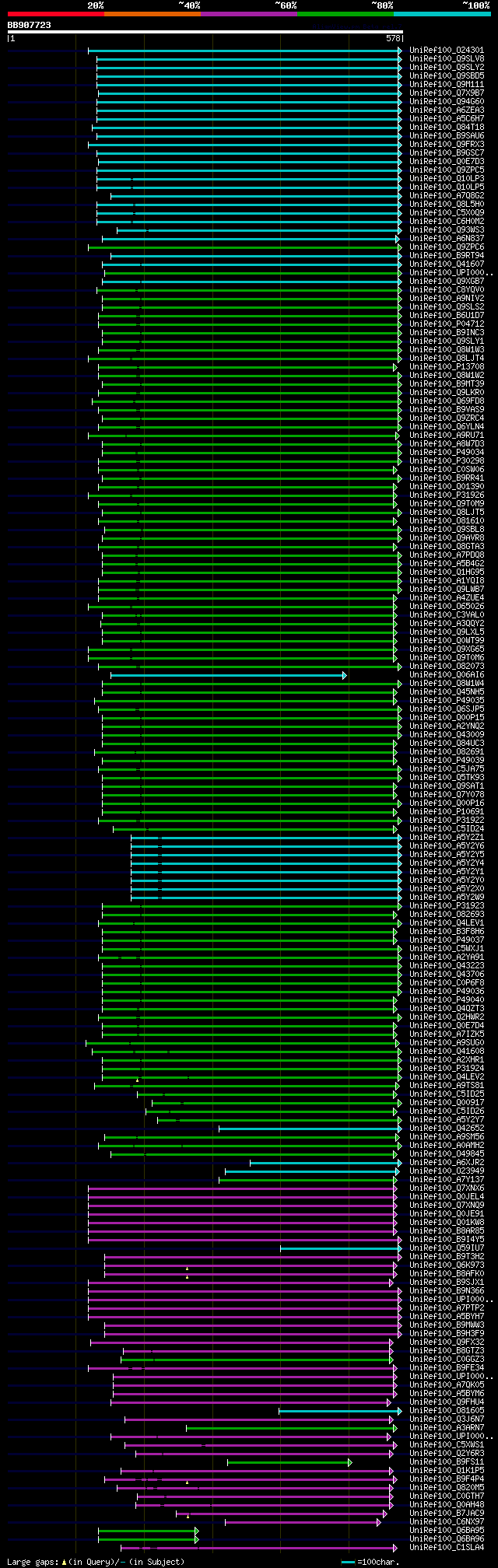Click the label UniRef100_C1SLA4

(x=447, y=1548)
